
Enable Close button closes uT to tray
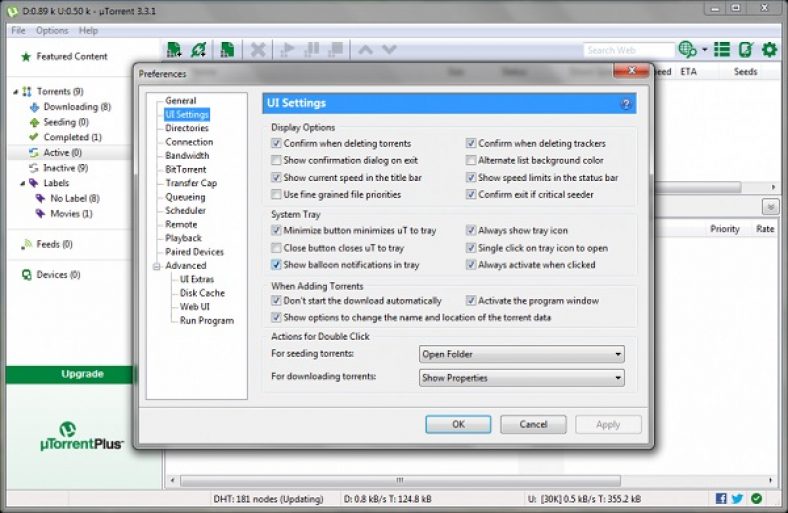point(276,248)
